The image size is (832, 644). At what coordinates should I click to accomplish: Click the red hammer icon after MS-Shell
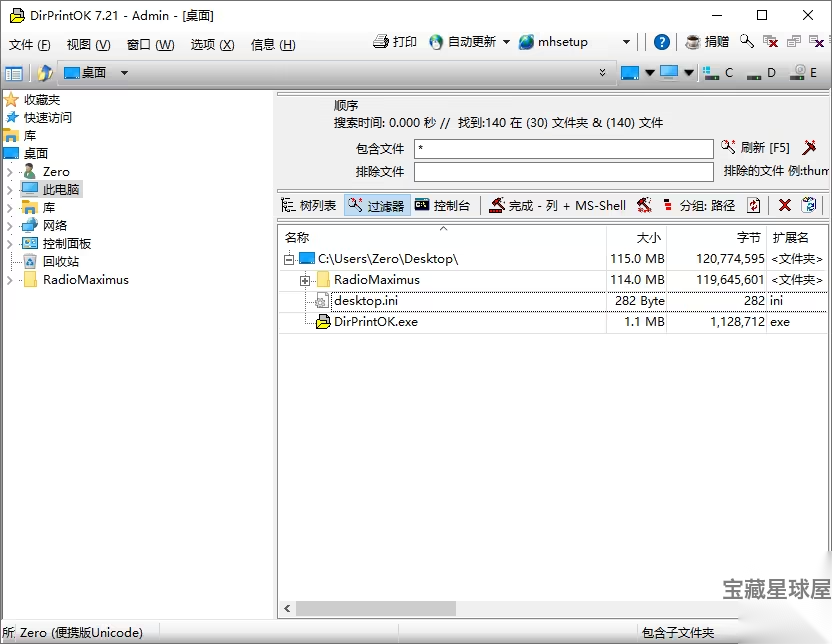[644, 205]
